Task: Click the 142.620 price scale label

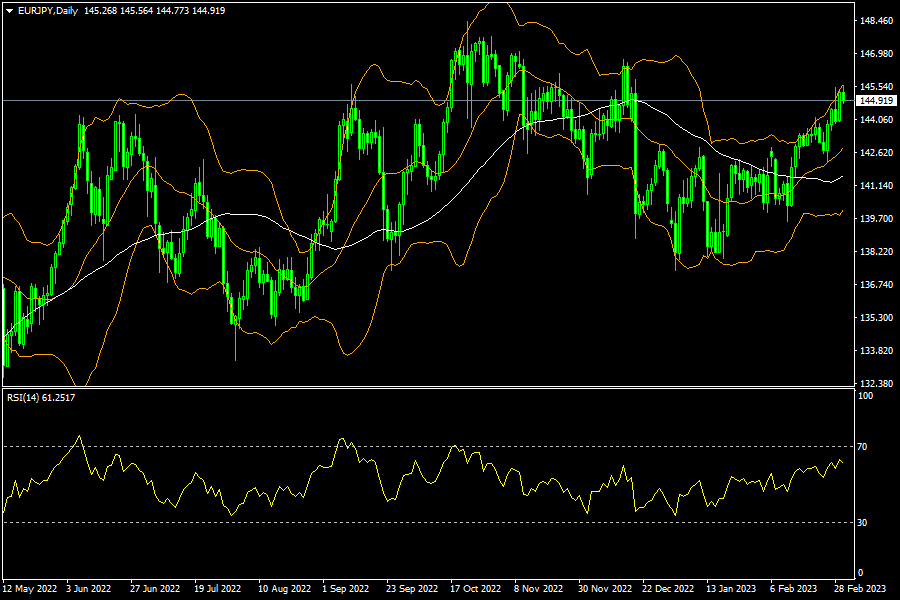Action: point(876,153)
